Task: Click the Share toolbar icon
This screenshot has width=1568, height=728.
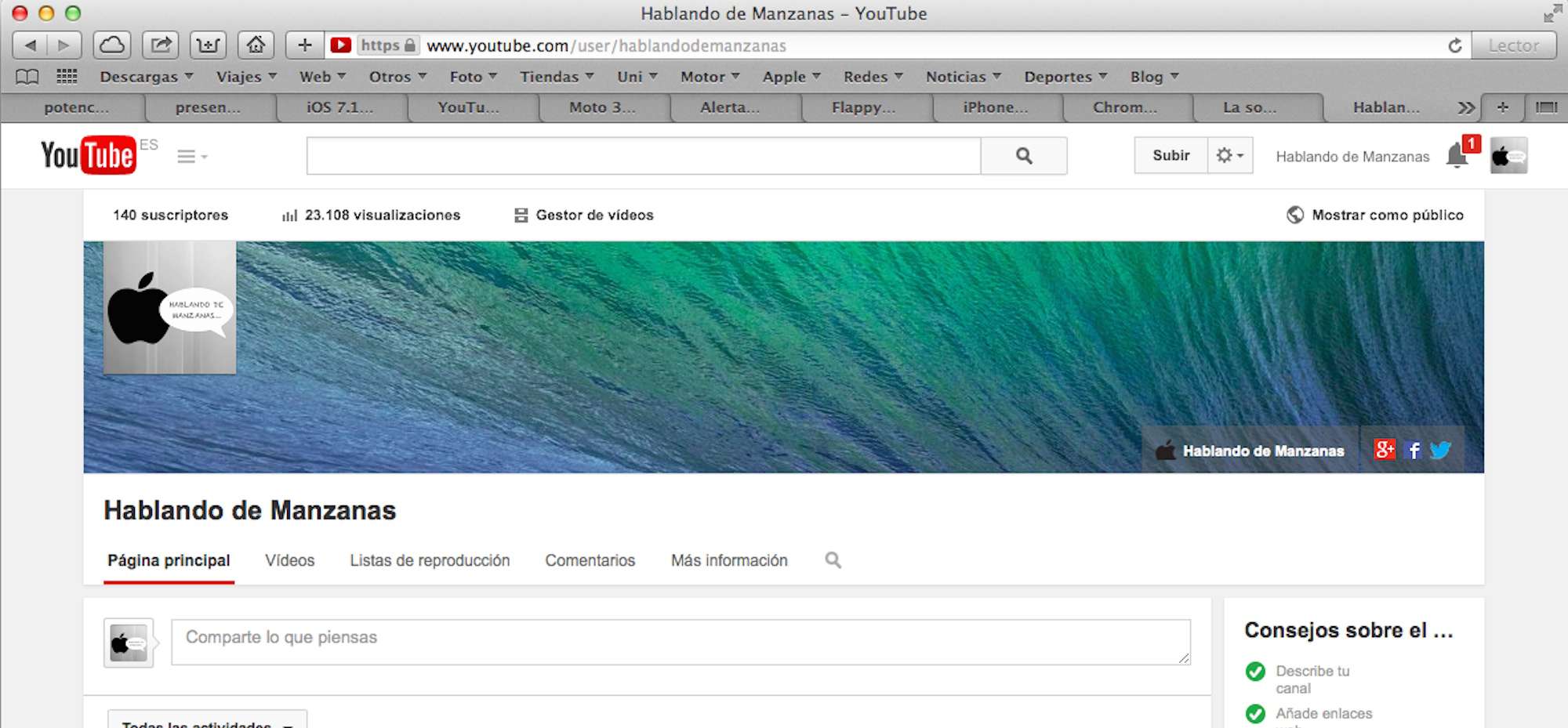Action: click(x=161, y=45)
